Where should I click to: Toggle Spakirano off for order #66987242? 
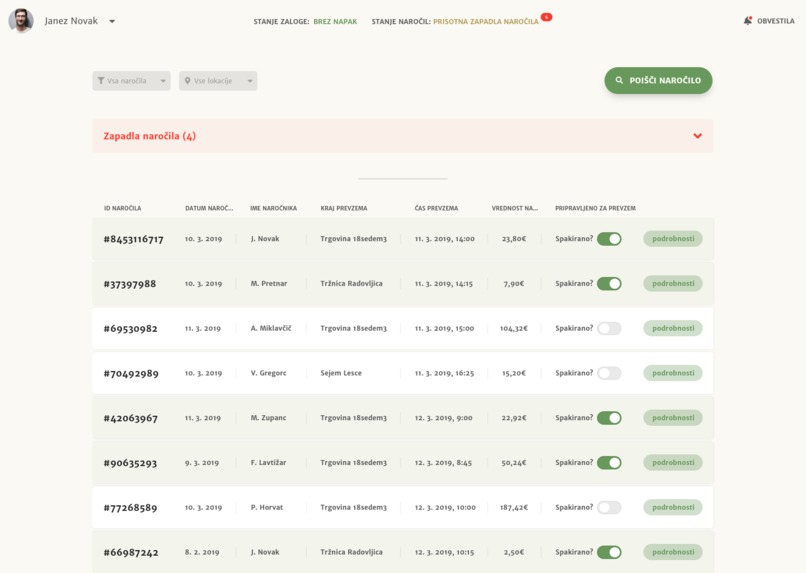click(x=609, y=552)
